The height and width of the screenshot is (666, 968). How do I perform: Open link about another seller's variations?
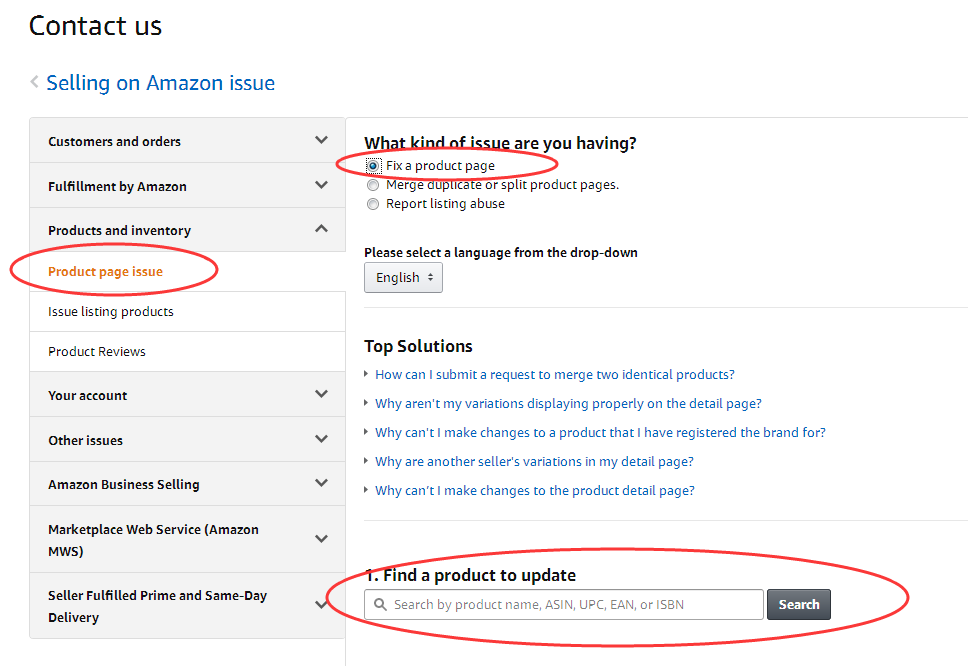pos(534,462)
